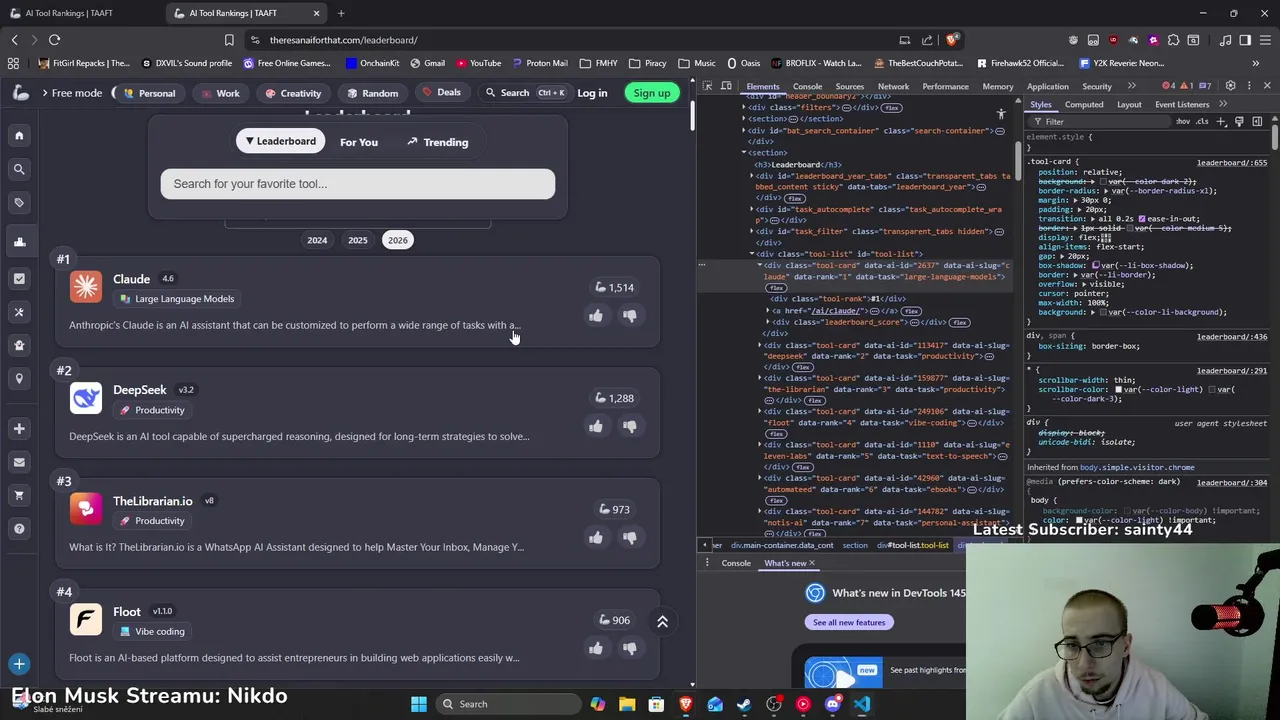Switch to the For You tab
This screenshot has width=1280, height=720.
(x=359, y=142)
